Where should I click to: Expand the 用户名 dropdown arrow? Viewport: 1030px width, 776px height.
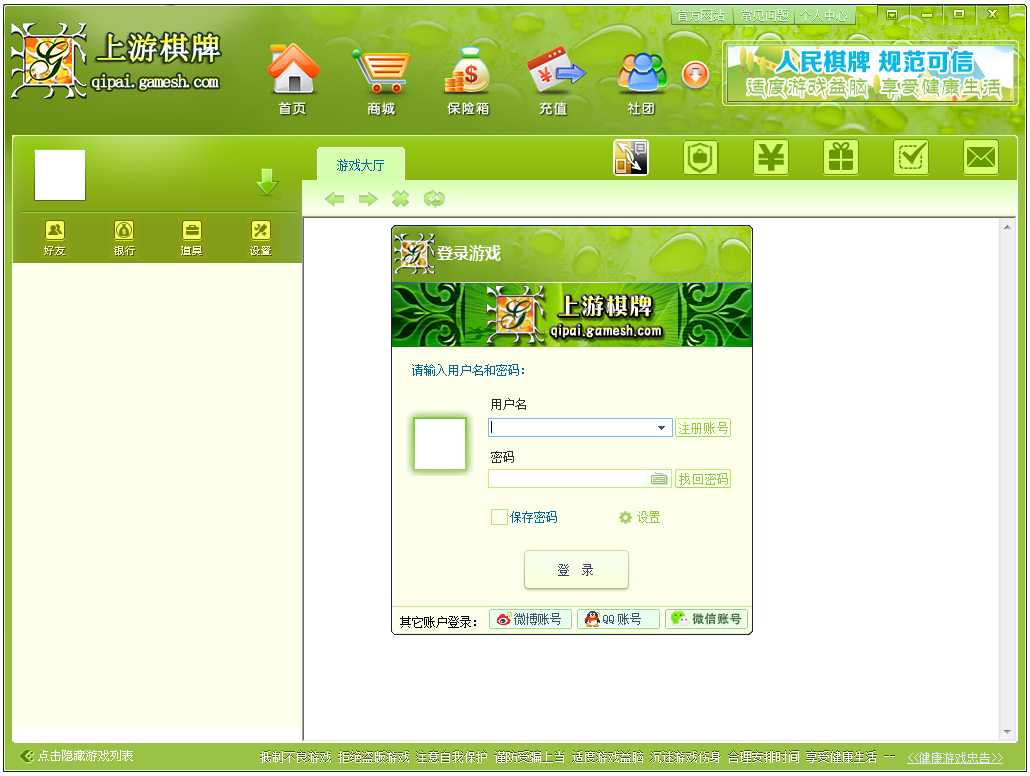point(661,428)
